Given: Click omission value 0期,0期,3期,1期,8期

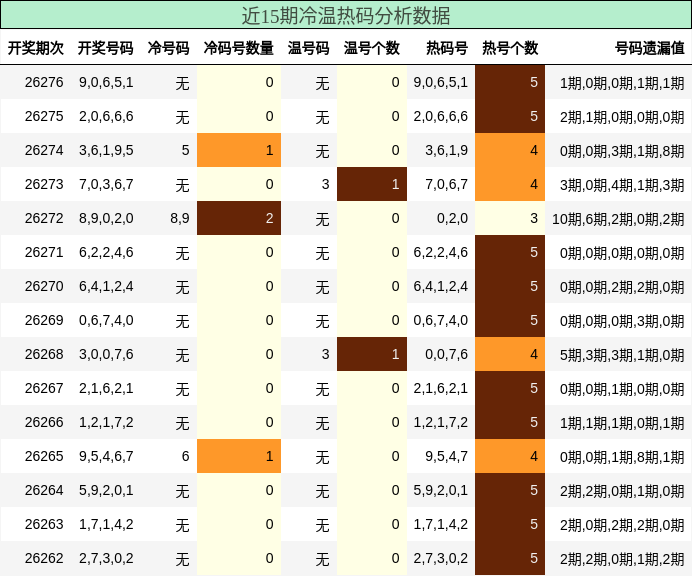Looking at the screenshot, I should pyautogui.click(x=622, y=150).
